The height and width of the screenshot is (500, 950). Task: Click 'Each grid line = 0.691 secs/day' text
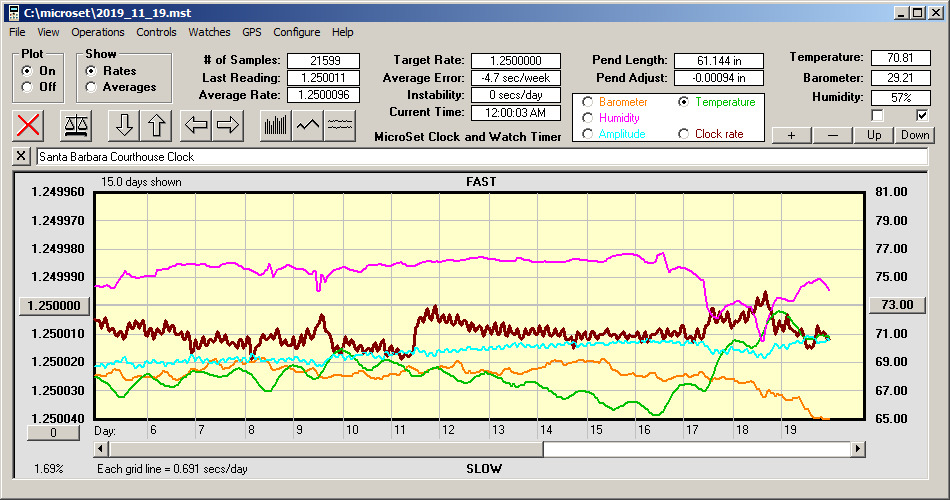tap(172, 468)
